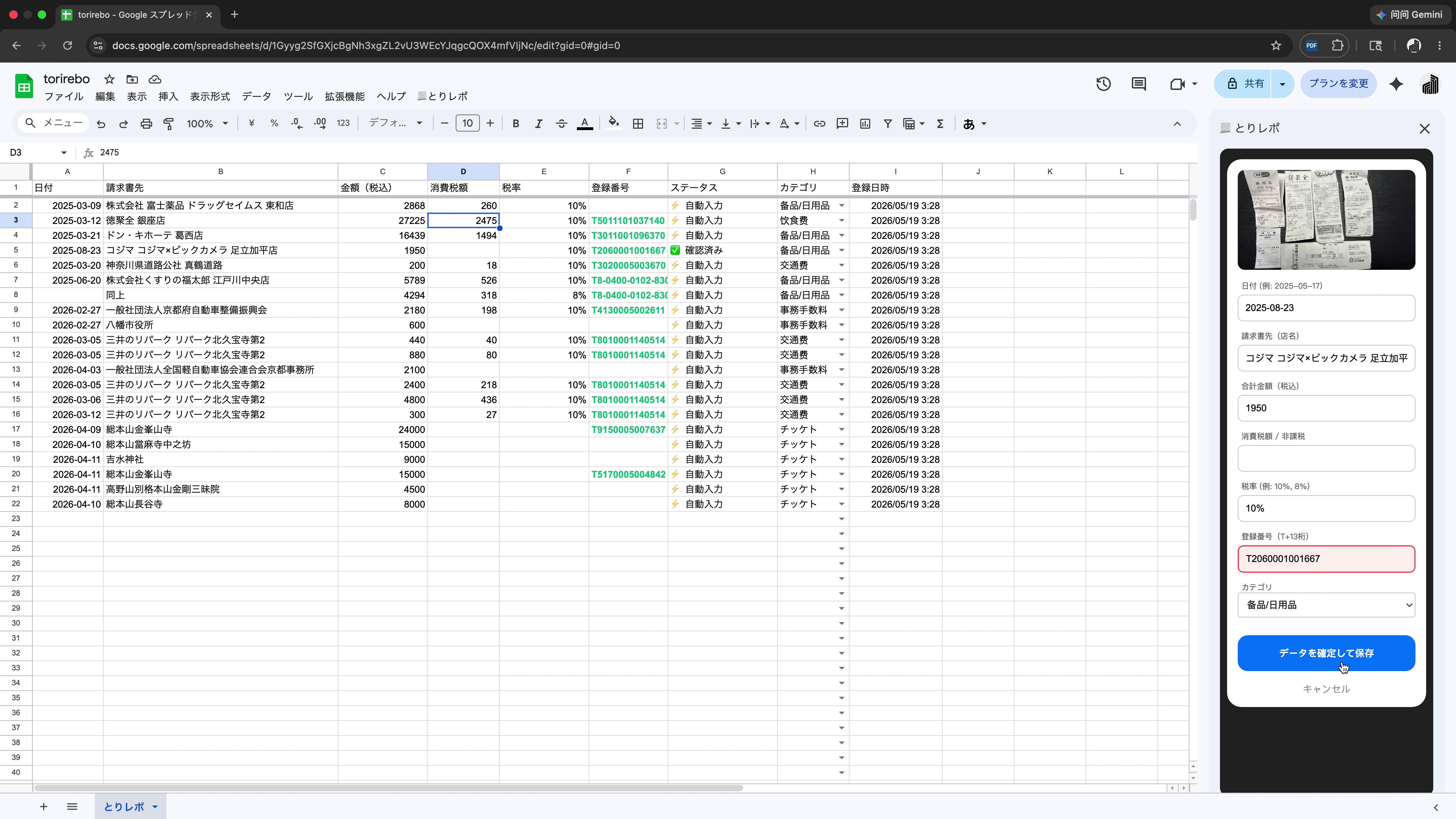Move document using folder icon
The height and width of the screenshot is (819, 1456).
(132, 79)
